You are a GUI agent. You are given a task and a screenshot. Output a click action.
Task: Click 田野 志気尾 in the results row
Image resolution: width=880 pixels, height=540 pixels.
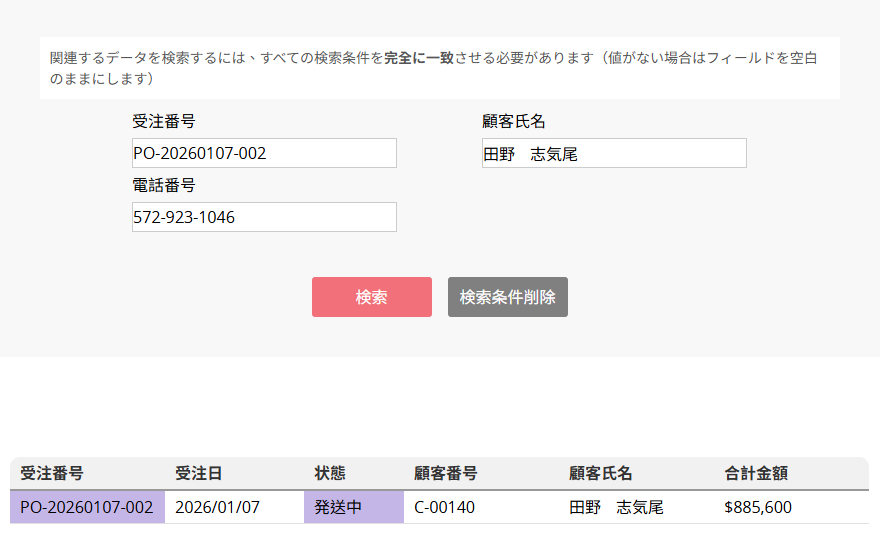[616, 507]
